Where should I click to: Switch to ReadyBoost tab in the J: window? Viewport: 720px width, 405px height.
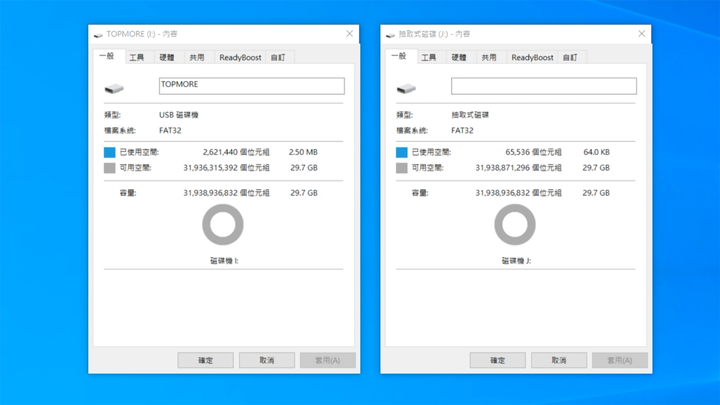532,57
